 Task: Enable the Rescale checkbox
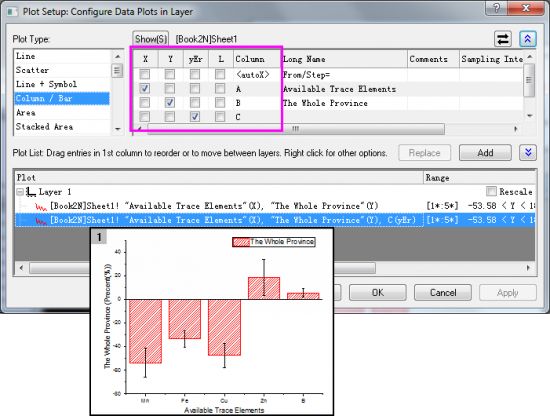click(x=491, y=191)
